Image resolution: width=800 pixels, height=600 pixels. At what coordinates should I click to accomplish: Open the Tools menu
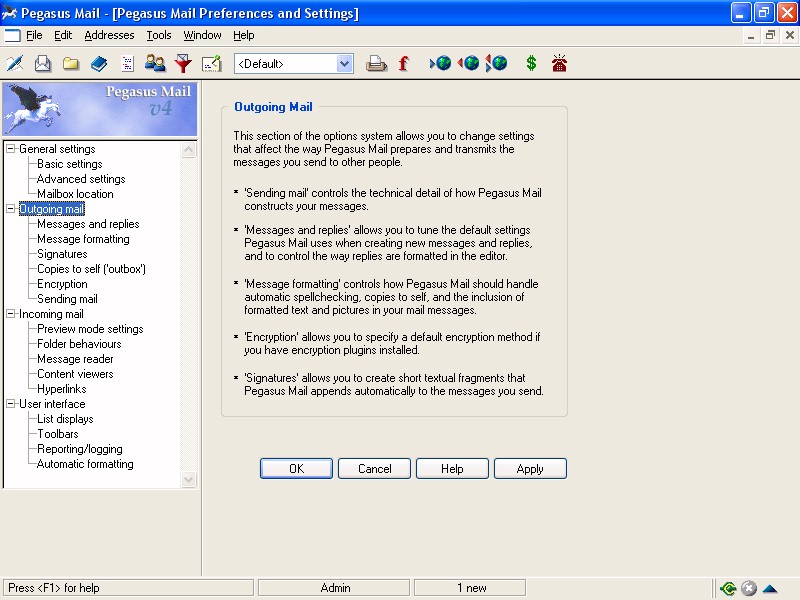click(159, 35)
